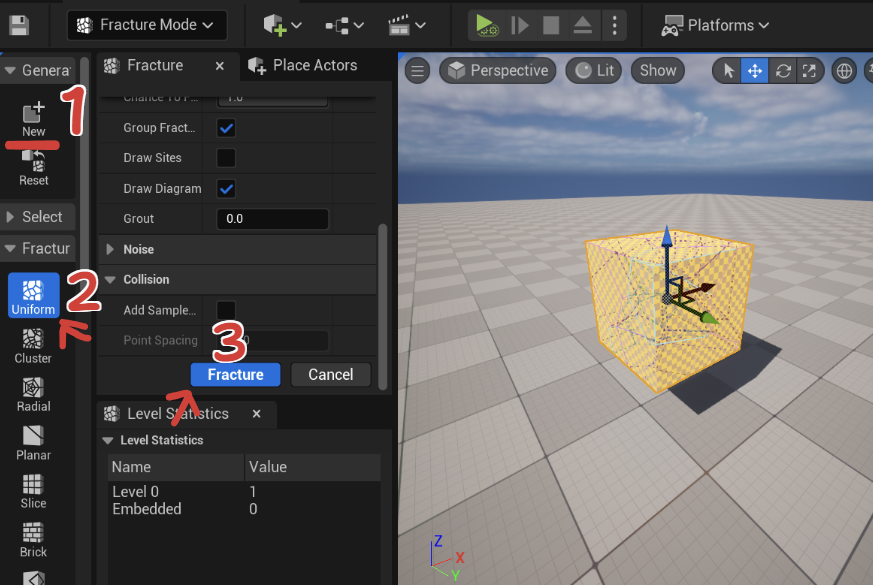Open the Lit view mode menu
The height and width of the screenshot is (585, 873).
point(594,71)
